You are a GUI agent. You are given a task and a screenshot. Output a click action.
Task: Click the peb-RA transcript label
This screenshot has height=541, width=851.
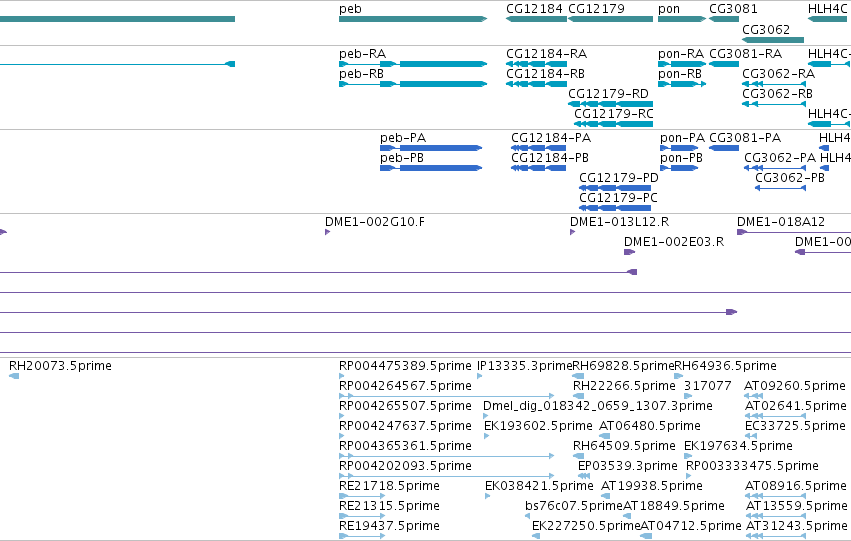[x=363, y=54]
